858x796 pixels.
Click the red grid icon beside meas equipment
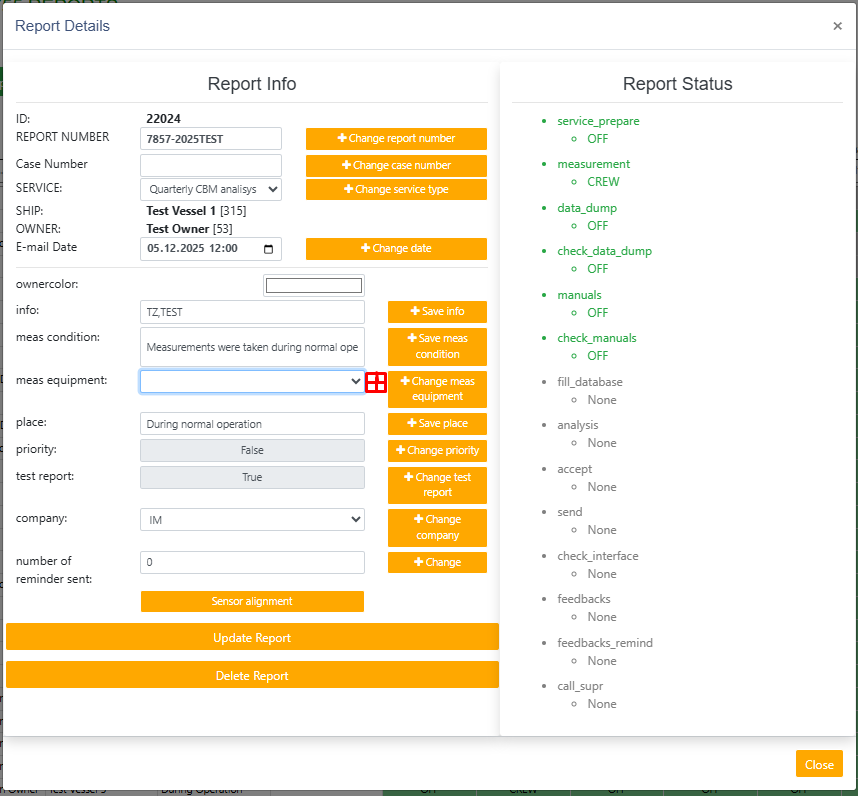pyautogui.click(x=376, y=382)
